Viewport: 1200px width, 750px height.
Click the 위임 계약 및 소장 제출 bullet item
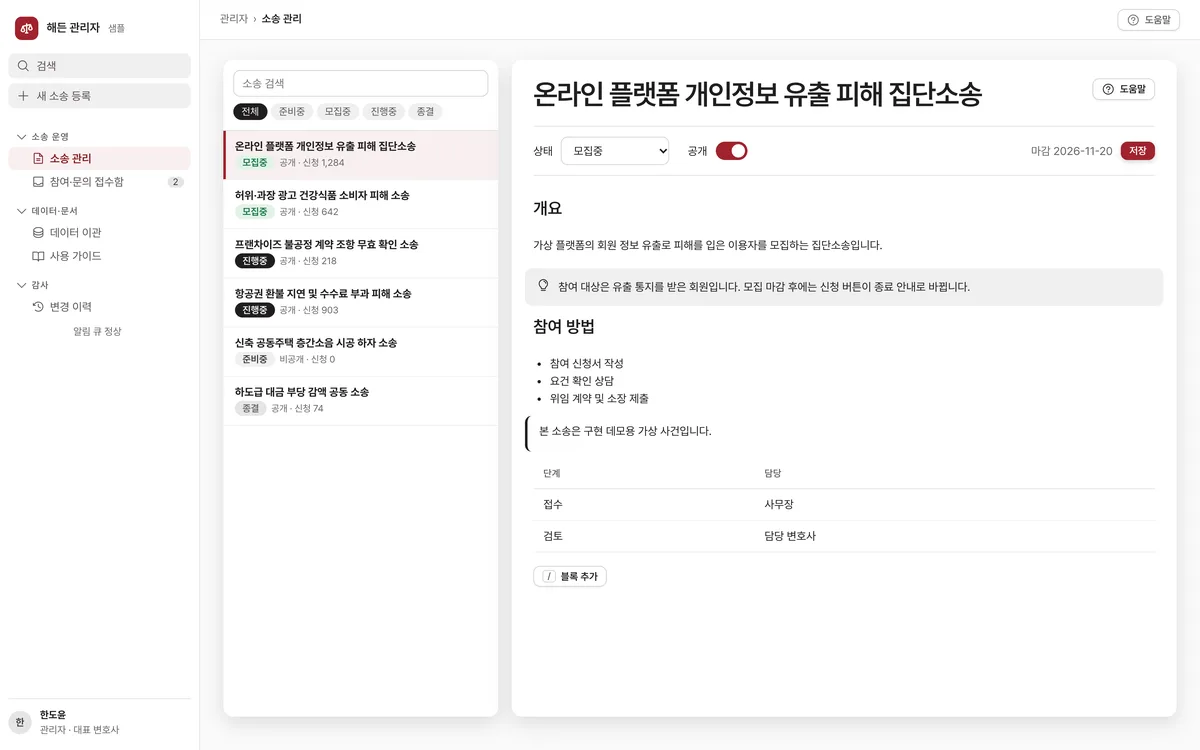599,398
